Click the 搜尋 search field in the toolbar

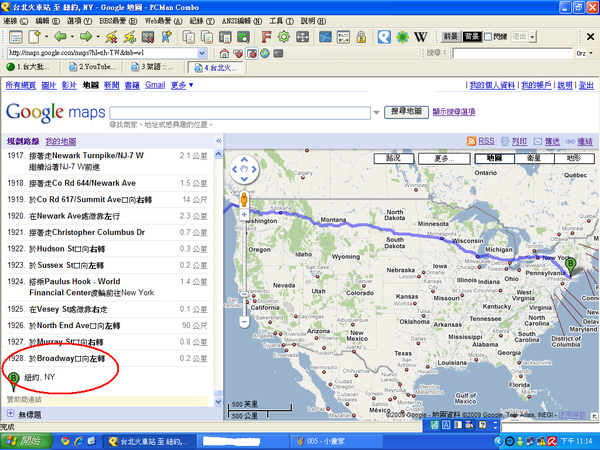pyautogui.click(x=513, y=53)
